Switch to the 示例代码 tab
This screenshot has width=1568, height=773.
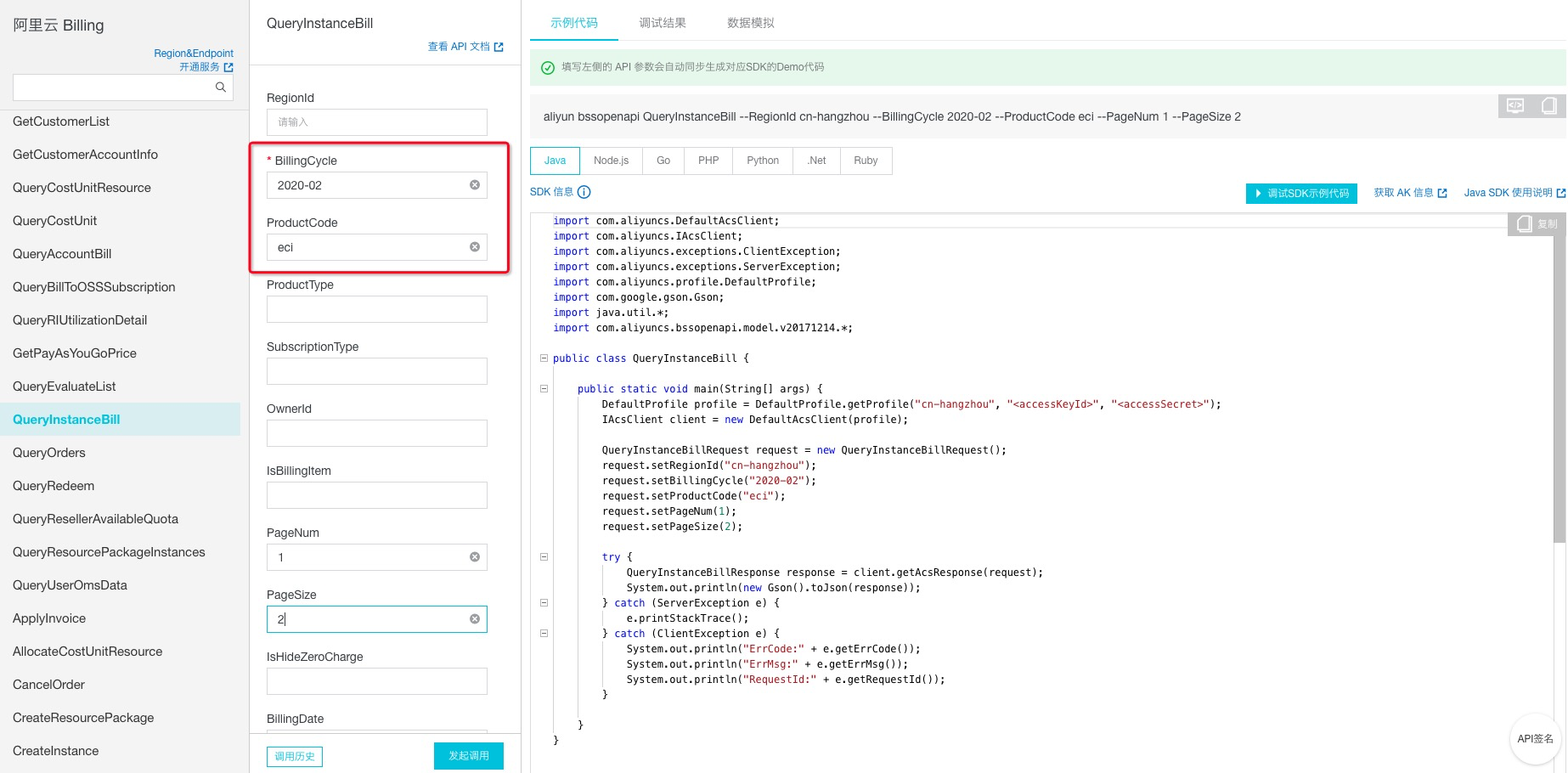[574, 23]
